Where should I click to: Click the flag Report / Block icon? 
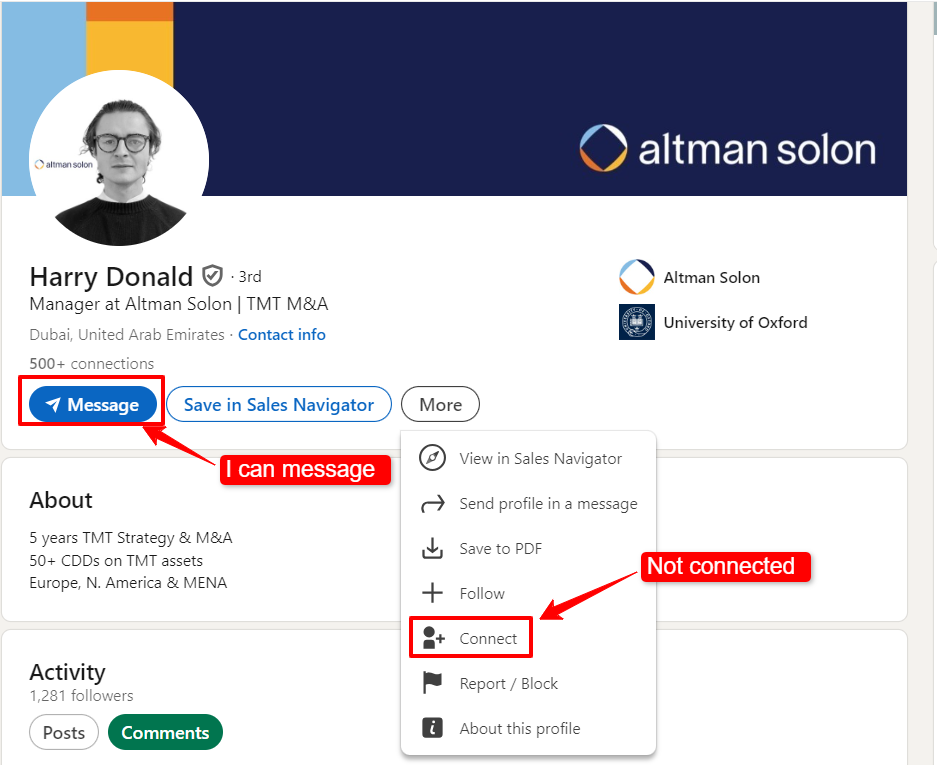(432, 683)
